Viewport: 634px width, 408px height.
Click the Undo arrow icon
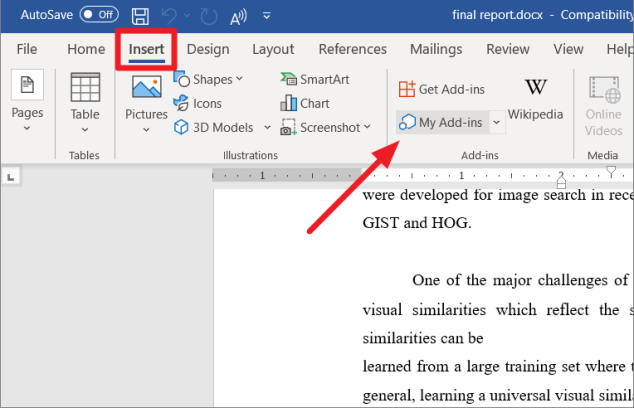coord(170,16)
